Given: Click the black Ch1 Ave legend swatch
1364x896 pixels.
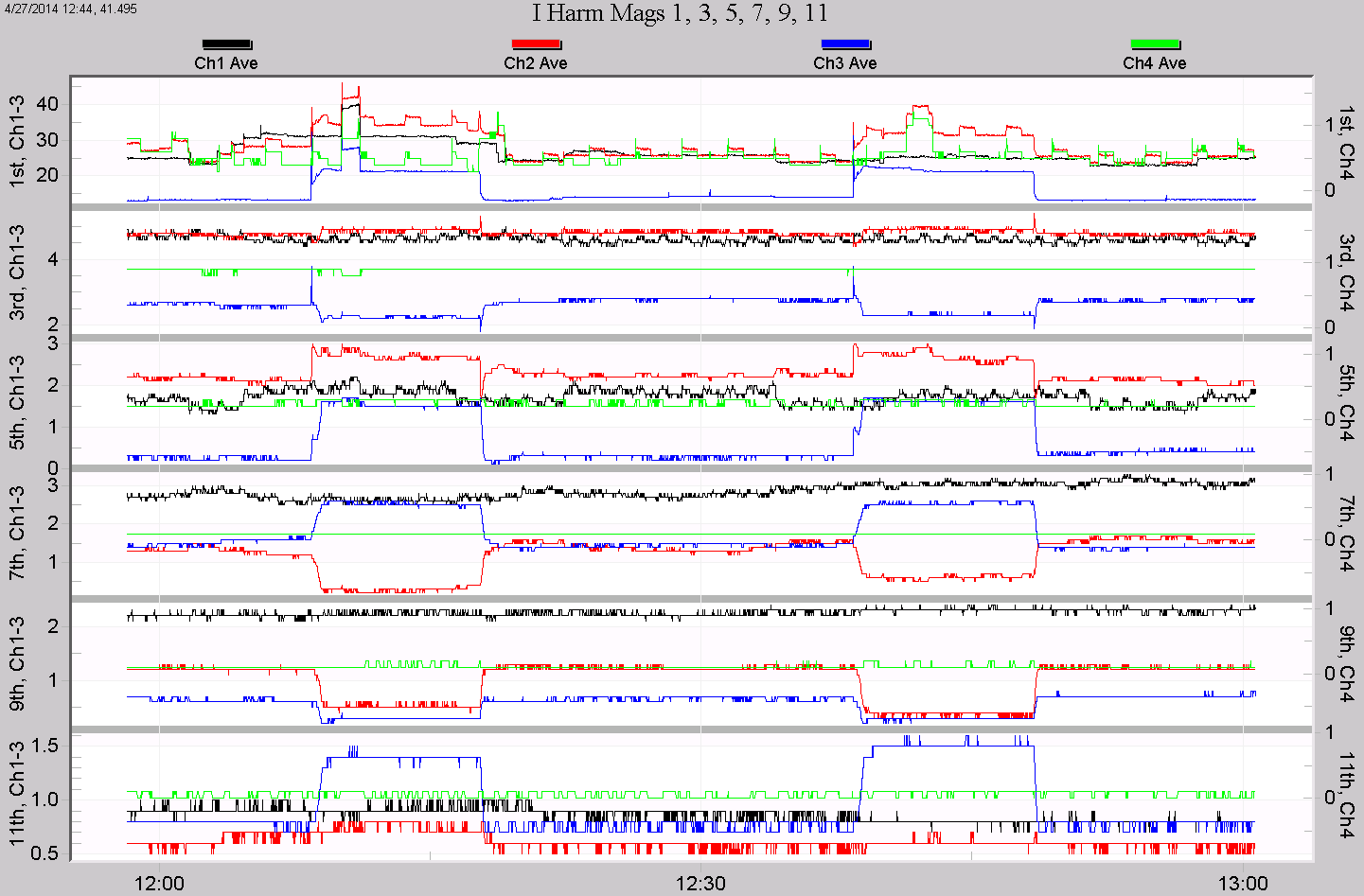Looking at the screenshot, I should coord(226,44).
